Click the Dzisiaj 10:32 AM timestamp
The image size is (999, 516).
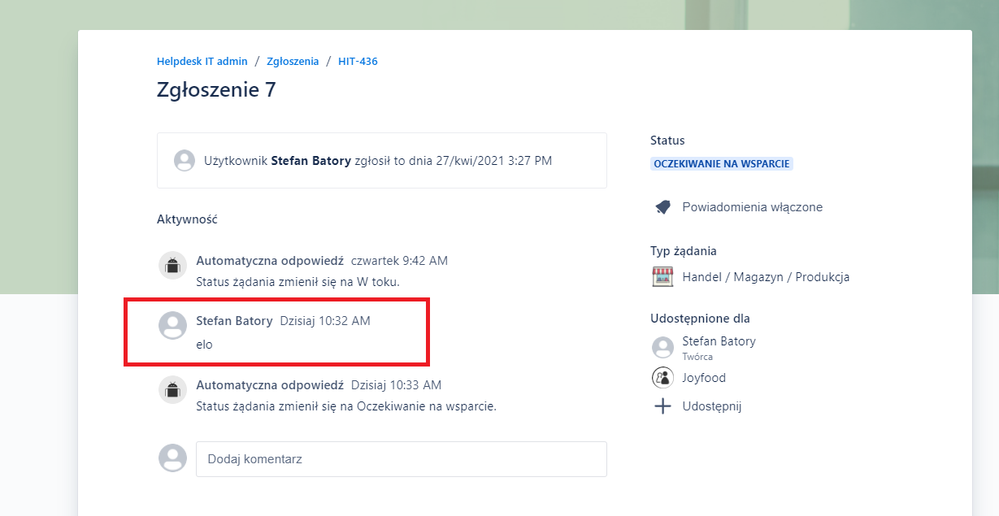click(325, 321)
